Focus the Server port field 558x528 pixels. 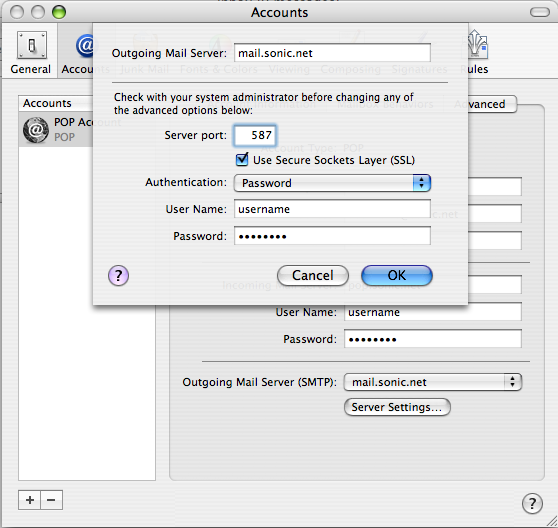pyautogui.click(x=254, y=135)
